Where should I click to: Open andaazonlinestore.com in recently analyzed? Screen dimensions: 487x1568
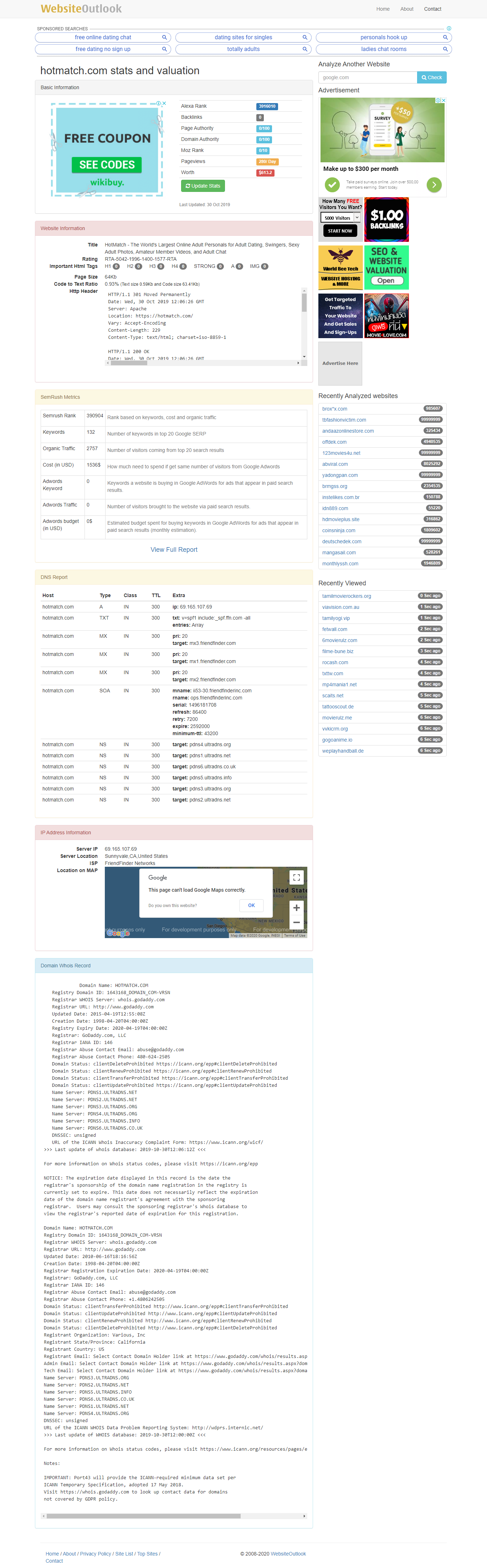tap(348, 431)
